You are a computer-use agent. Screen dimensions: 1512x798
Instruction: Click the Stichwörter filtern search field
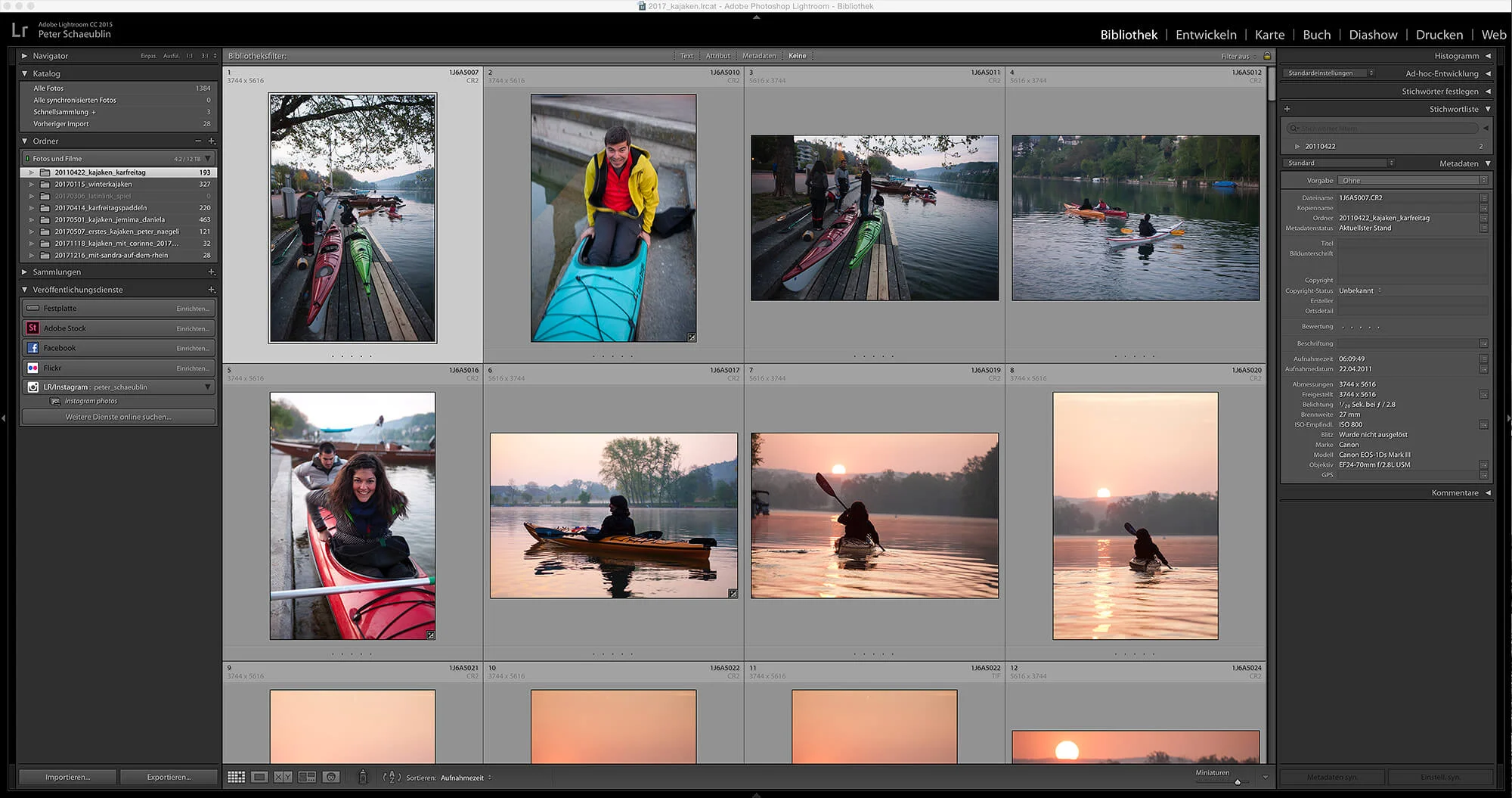1382,129
